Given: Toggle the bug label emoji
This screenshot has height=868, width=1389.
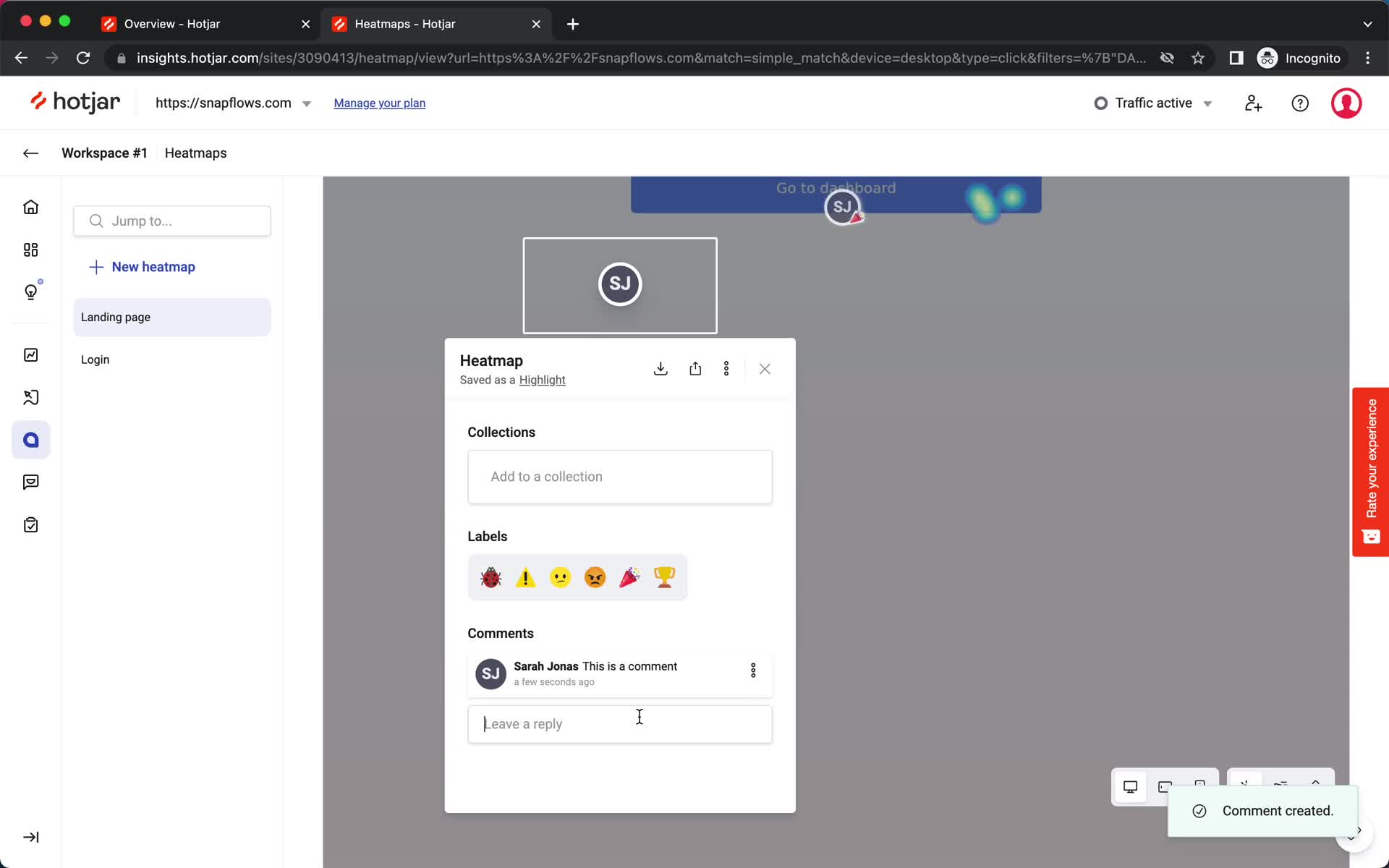Looking at the screenshot, I should coord(491,577).
